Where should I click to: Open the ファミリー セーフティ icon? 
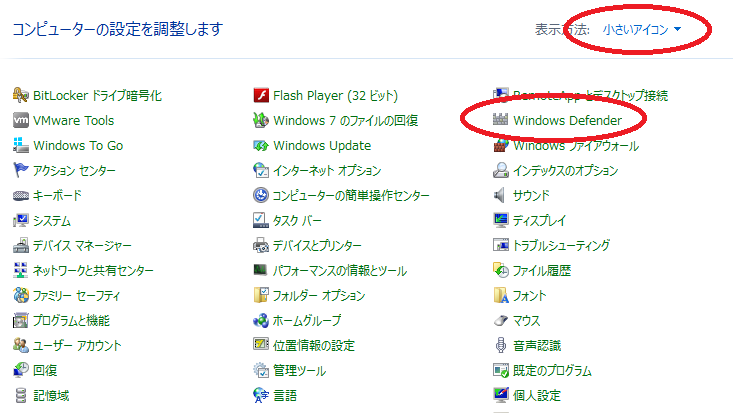pos(21,296)
